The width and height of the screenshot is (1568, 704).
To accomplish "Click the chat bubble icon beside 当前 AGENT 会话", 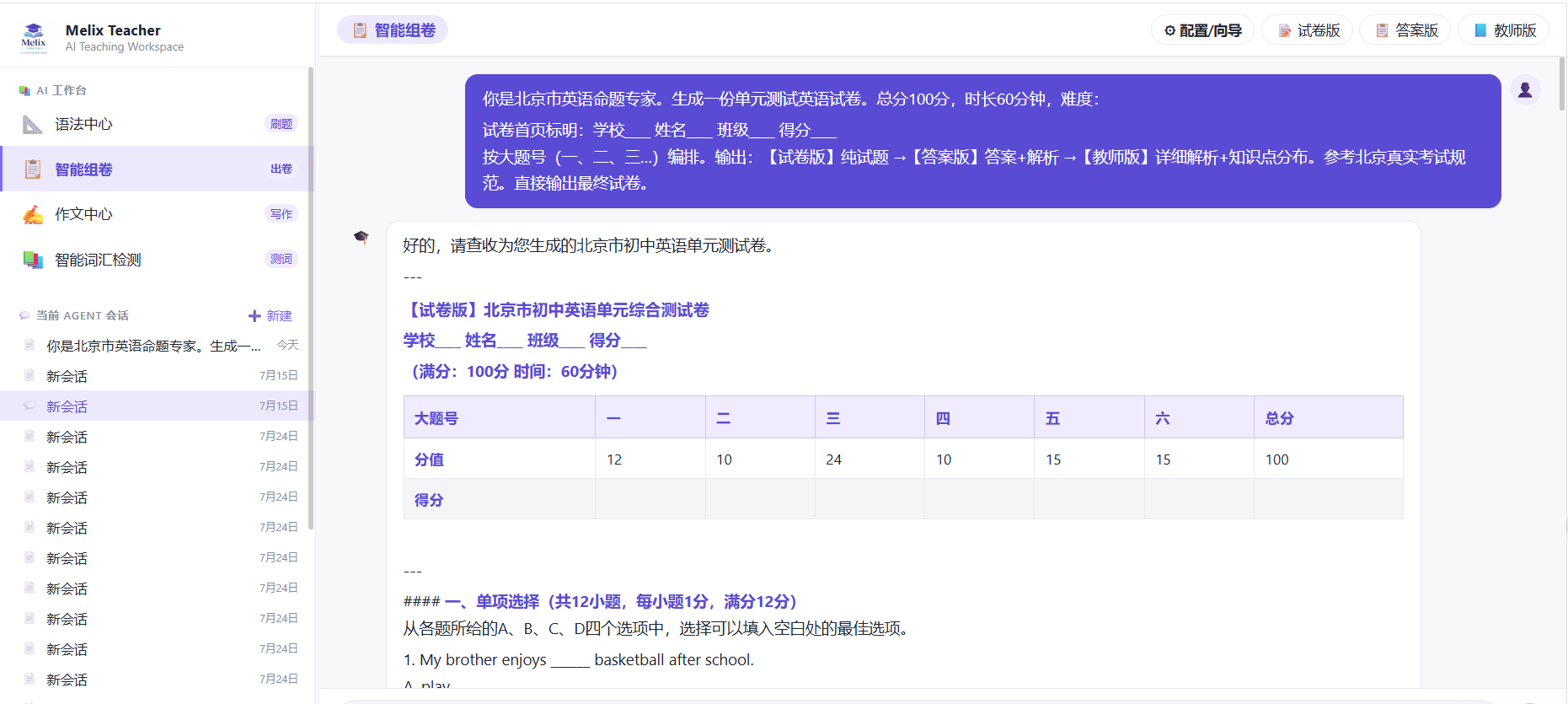I will pyautogui.click(x=24, y=315).
